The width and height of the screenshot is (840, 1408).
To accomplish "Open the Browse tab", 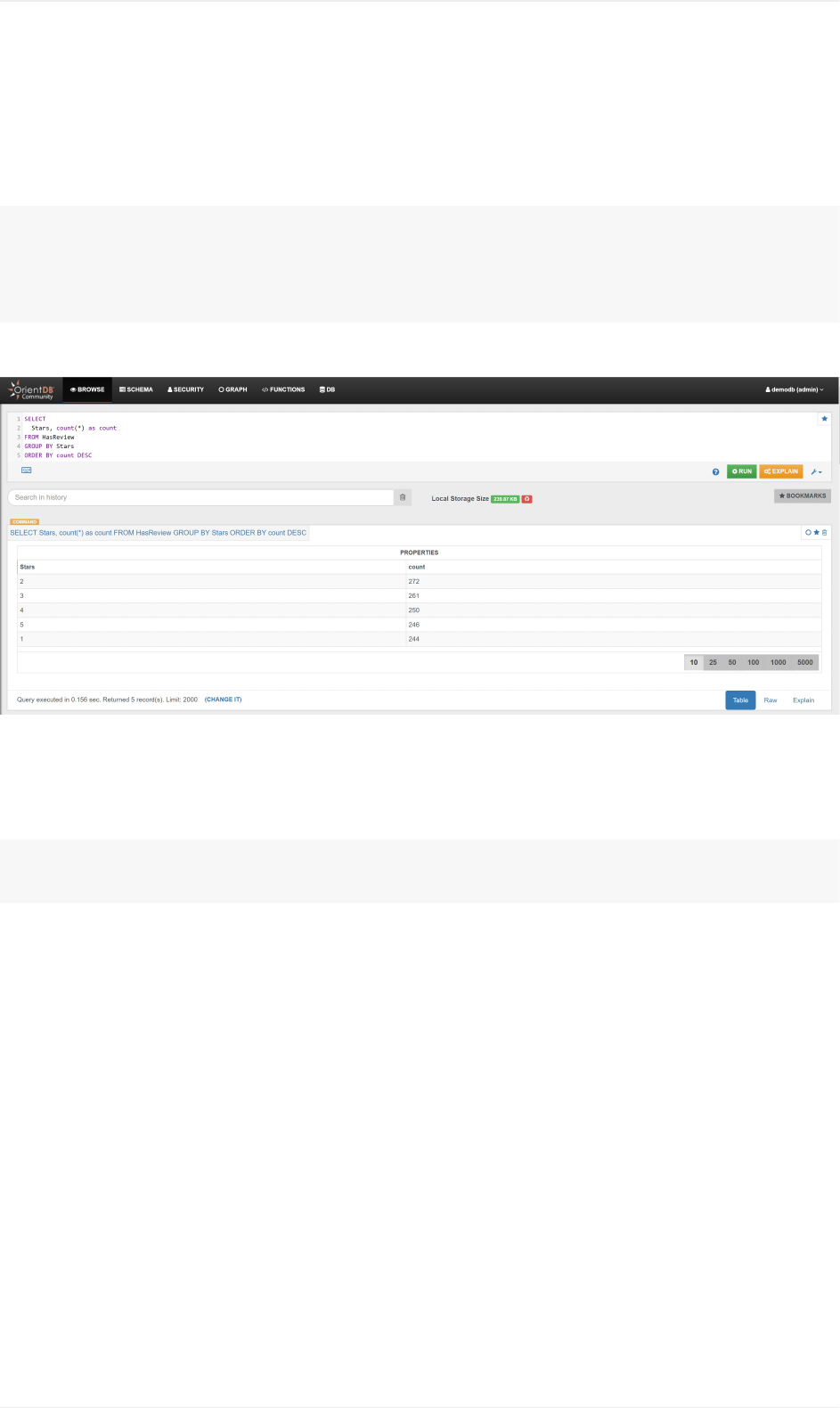I will (x=87, y=389).
